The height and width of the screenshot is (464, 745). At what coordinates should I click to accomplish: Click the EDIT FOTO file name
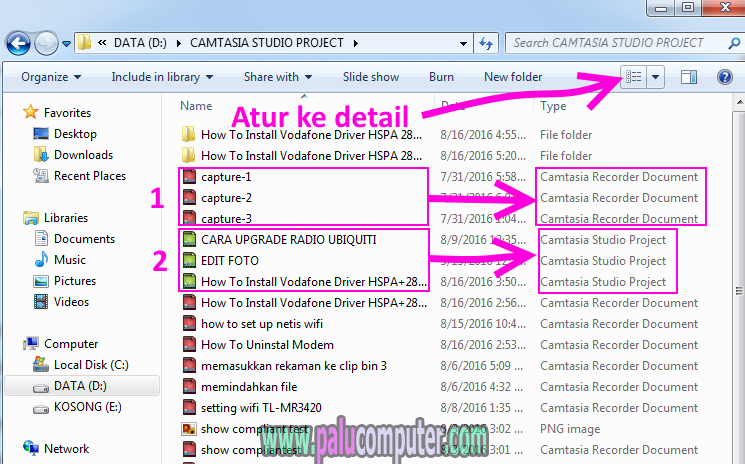coord(229,260)
